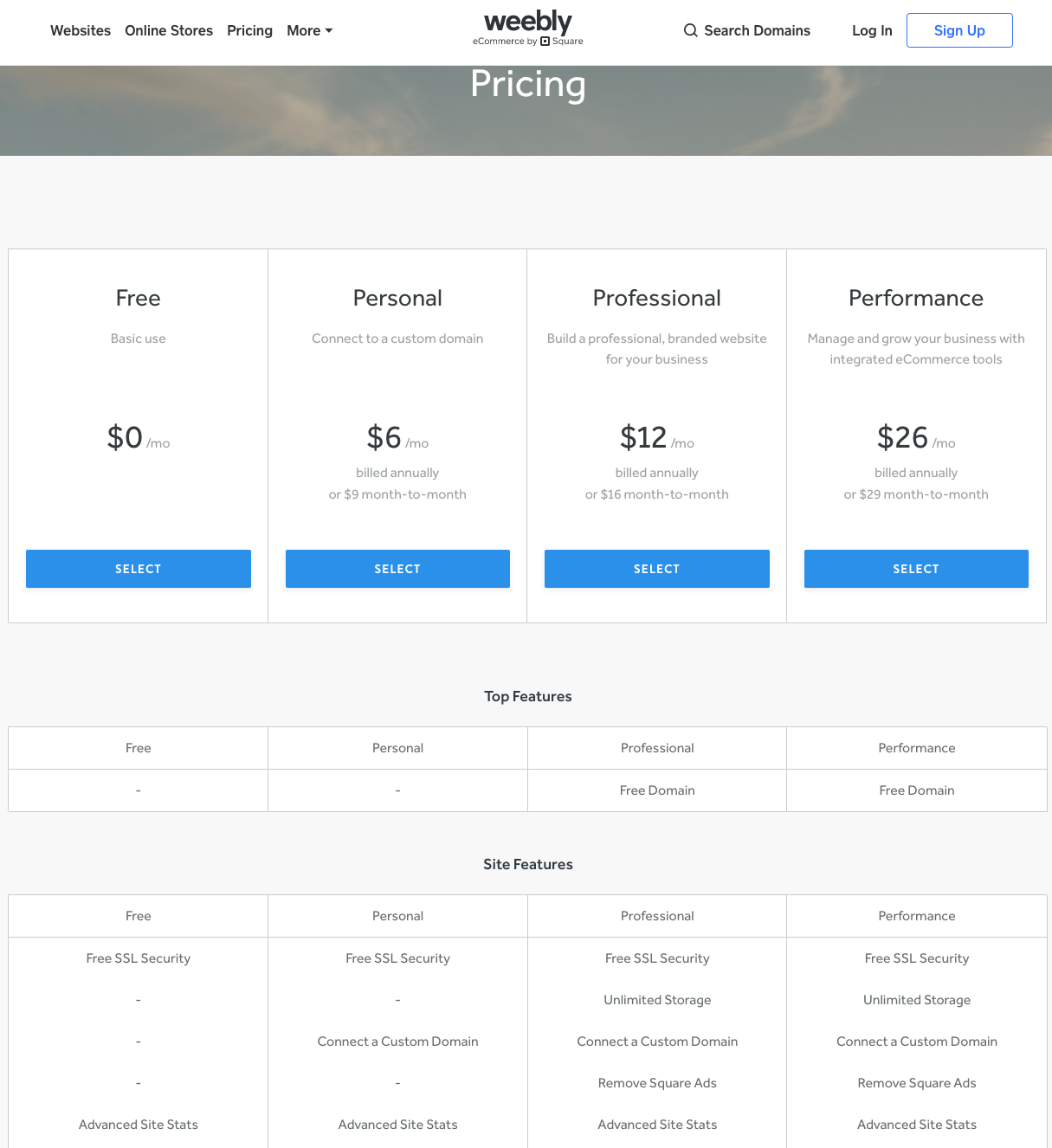The image size is (1052, 1148).
Task: Click the Log In link
Action: pyautogui.click(x=872, y=30)
